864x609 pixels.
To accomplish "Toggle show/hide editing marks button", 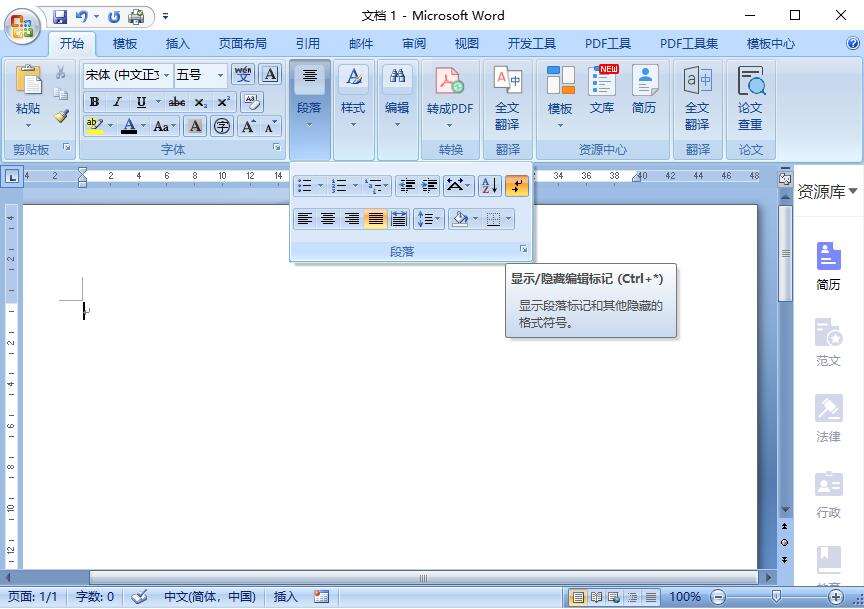I will click(x=516, y=186).
